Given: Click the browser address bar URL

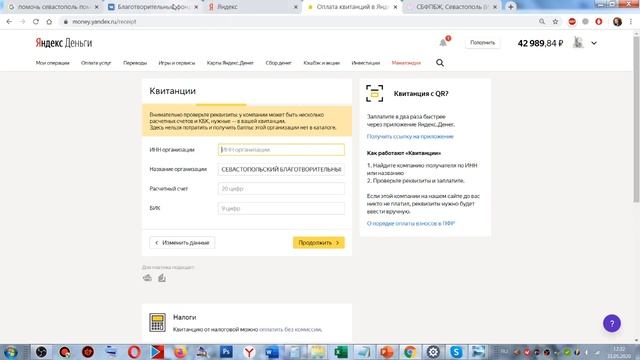Looking at the screenshot, I should pos(104,22).
